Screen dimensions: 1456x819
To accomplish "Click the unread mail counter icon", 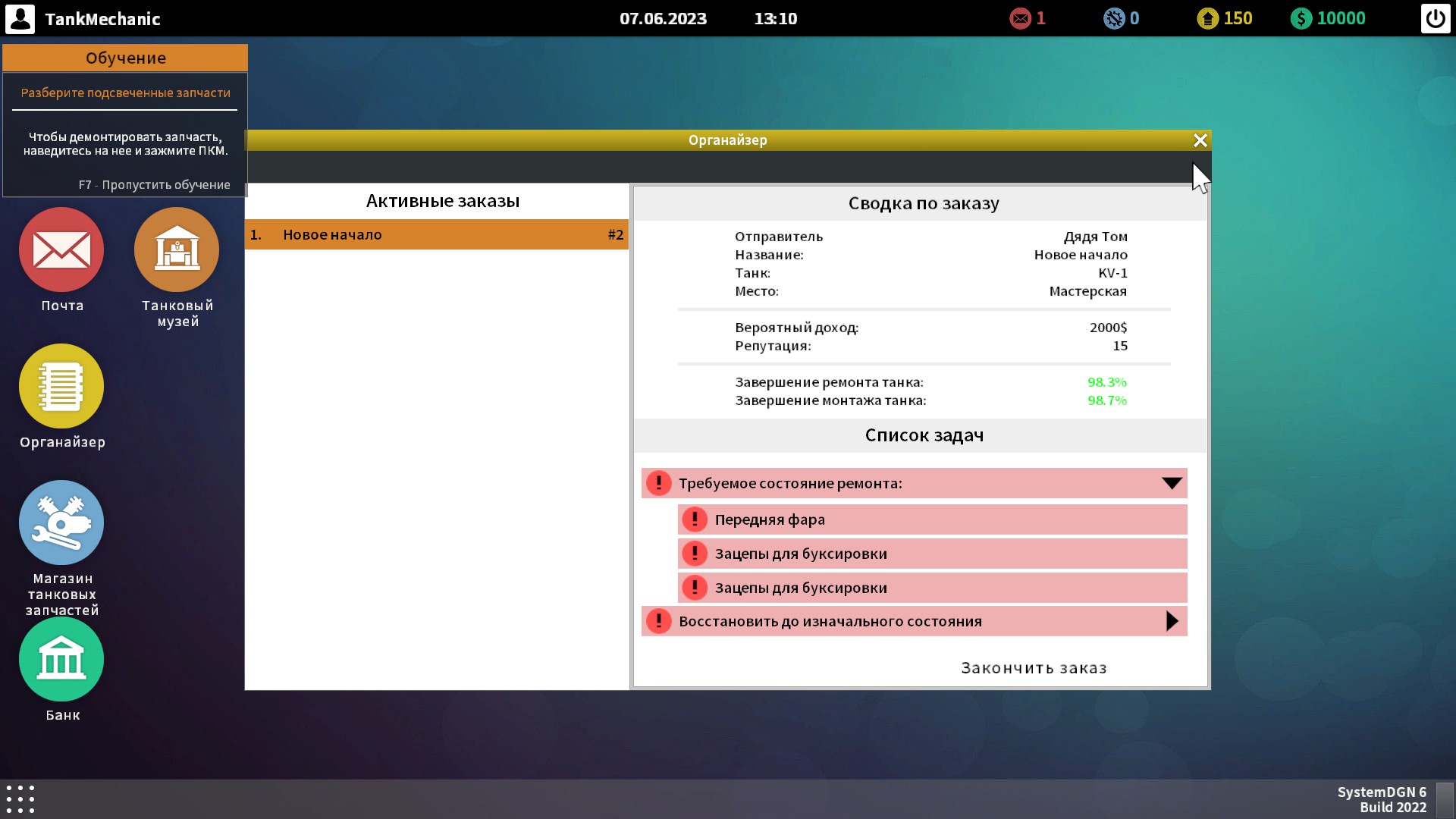I will pos(1020,18).
